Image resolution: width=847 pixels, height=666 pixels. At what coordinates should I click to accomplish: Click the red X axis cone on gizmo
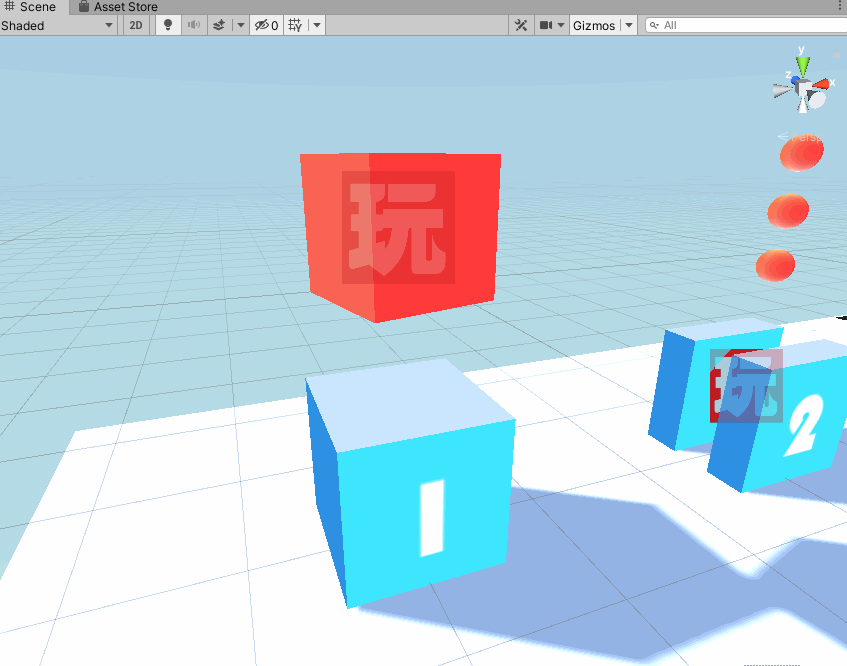coord(821,84)
